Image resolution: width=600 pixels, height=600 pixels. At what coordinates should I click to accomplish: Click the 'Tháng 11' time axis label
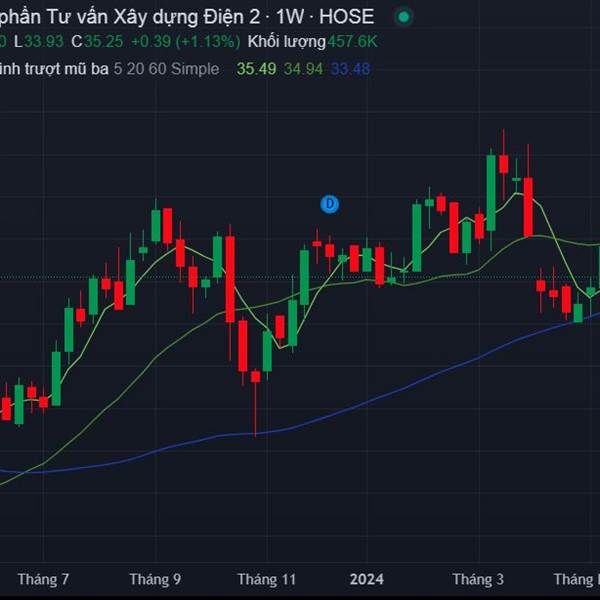click(266, 579)
